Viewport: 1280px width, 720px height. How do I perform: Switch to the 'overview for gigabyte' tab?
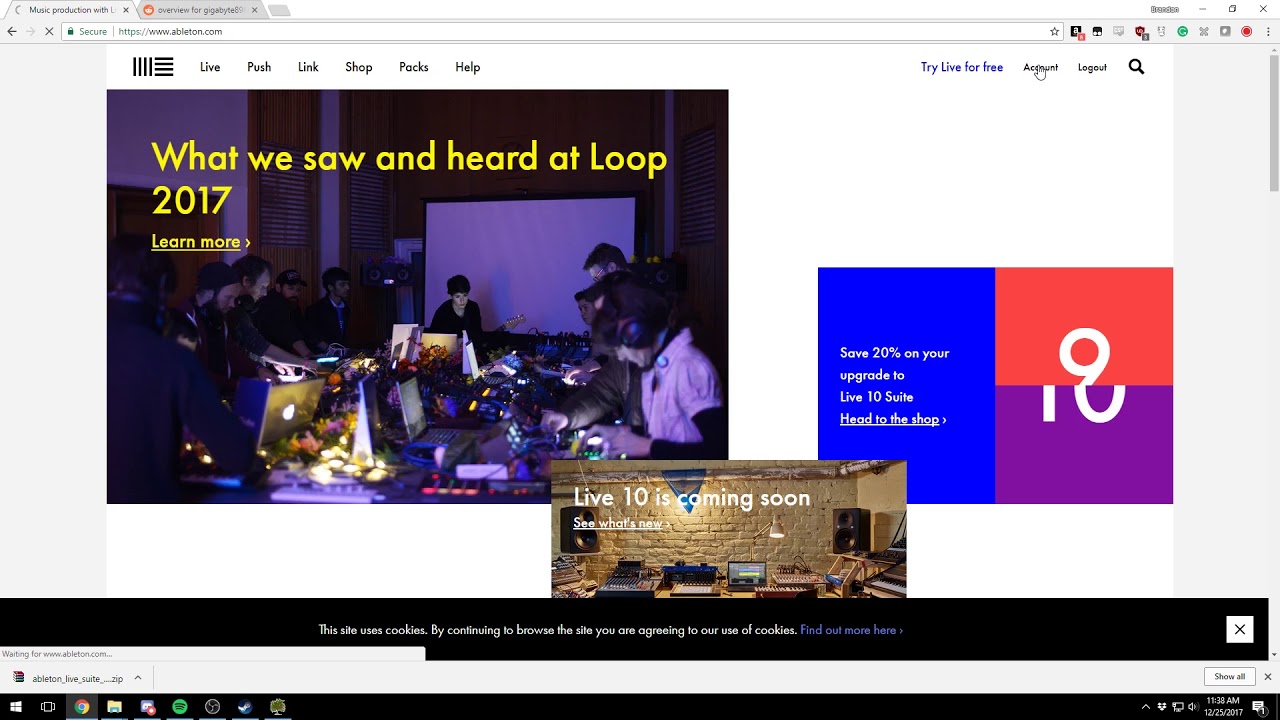200,10
